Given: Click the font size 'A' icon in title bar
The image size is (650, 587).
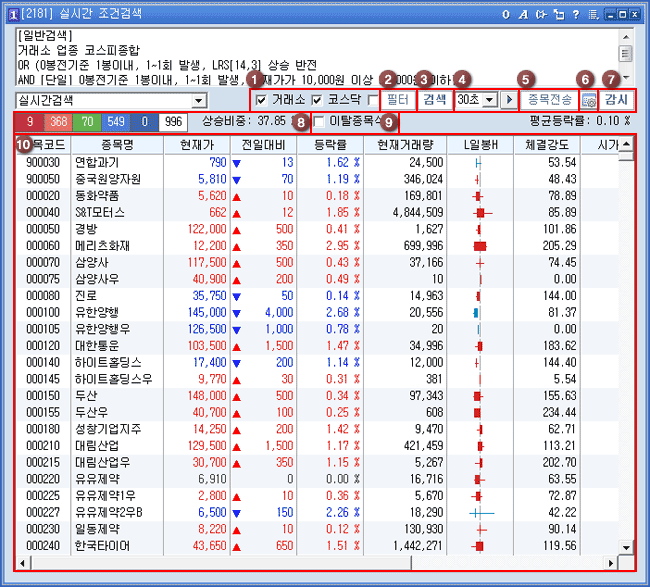Looking at the screenshot, I should pos(524,13).
